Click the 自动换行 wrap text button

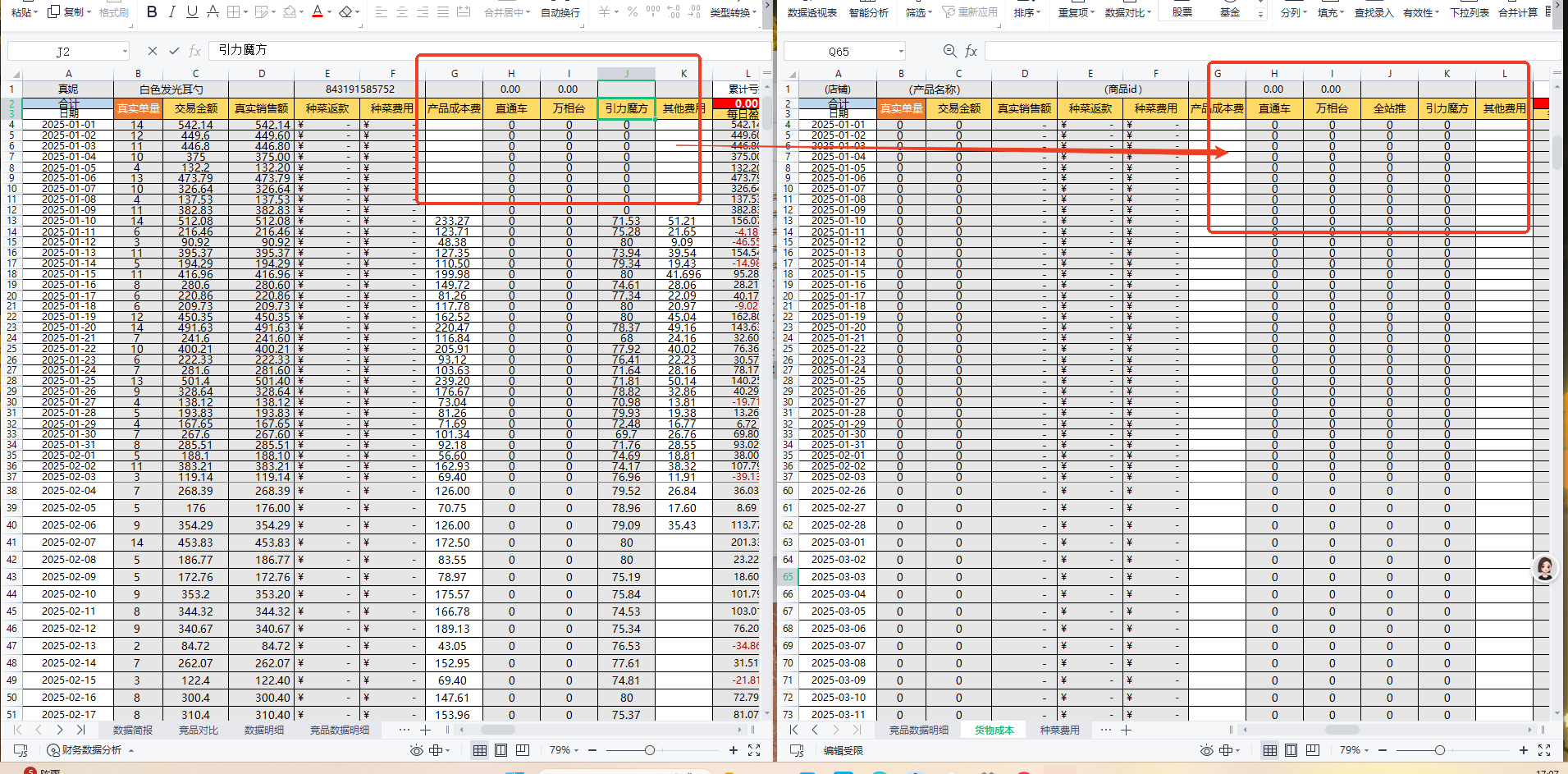click(560, 12)
